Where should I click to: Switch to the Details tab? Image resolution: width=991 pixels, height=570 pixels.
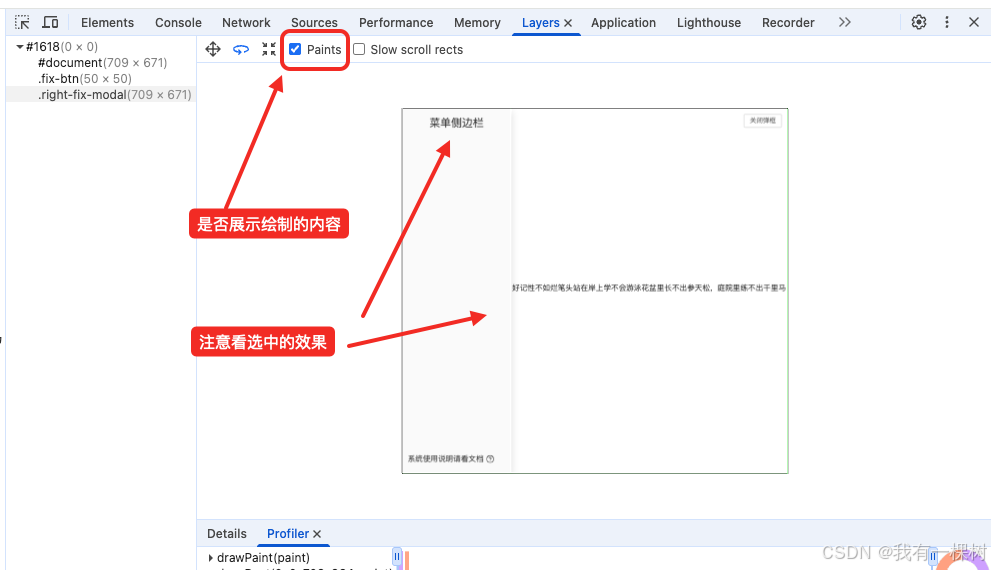[227, 534]
